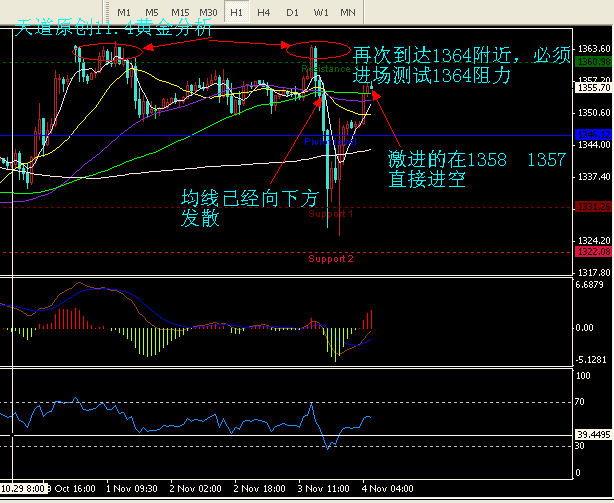Switch to MN monthly timeframe
The width and height of the screenshot is (614, 503).
click(347, 11)
